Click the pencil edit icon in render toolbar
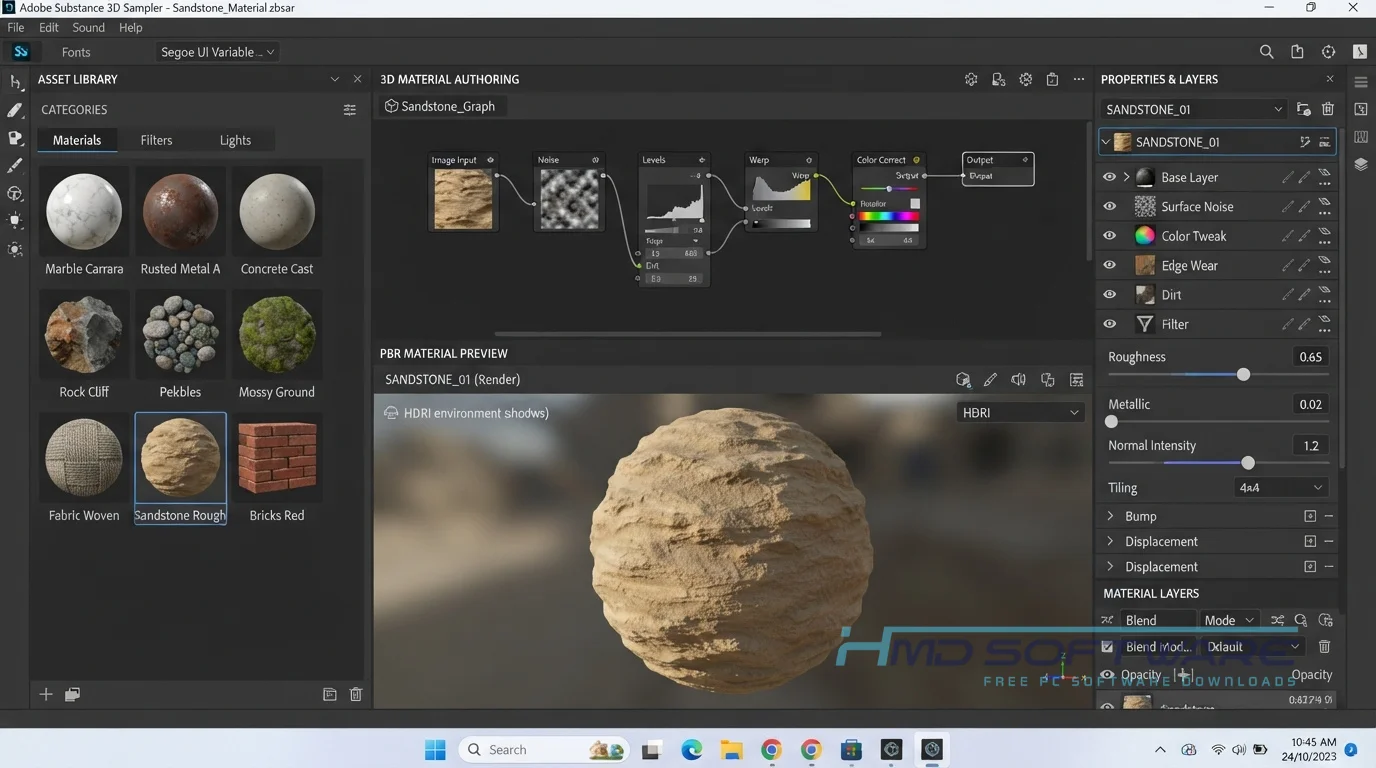1376x768 pixels. click(990, 380)
